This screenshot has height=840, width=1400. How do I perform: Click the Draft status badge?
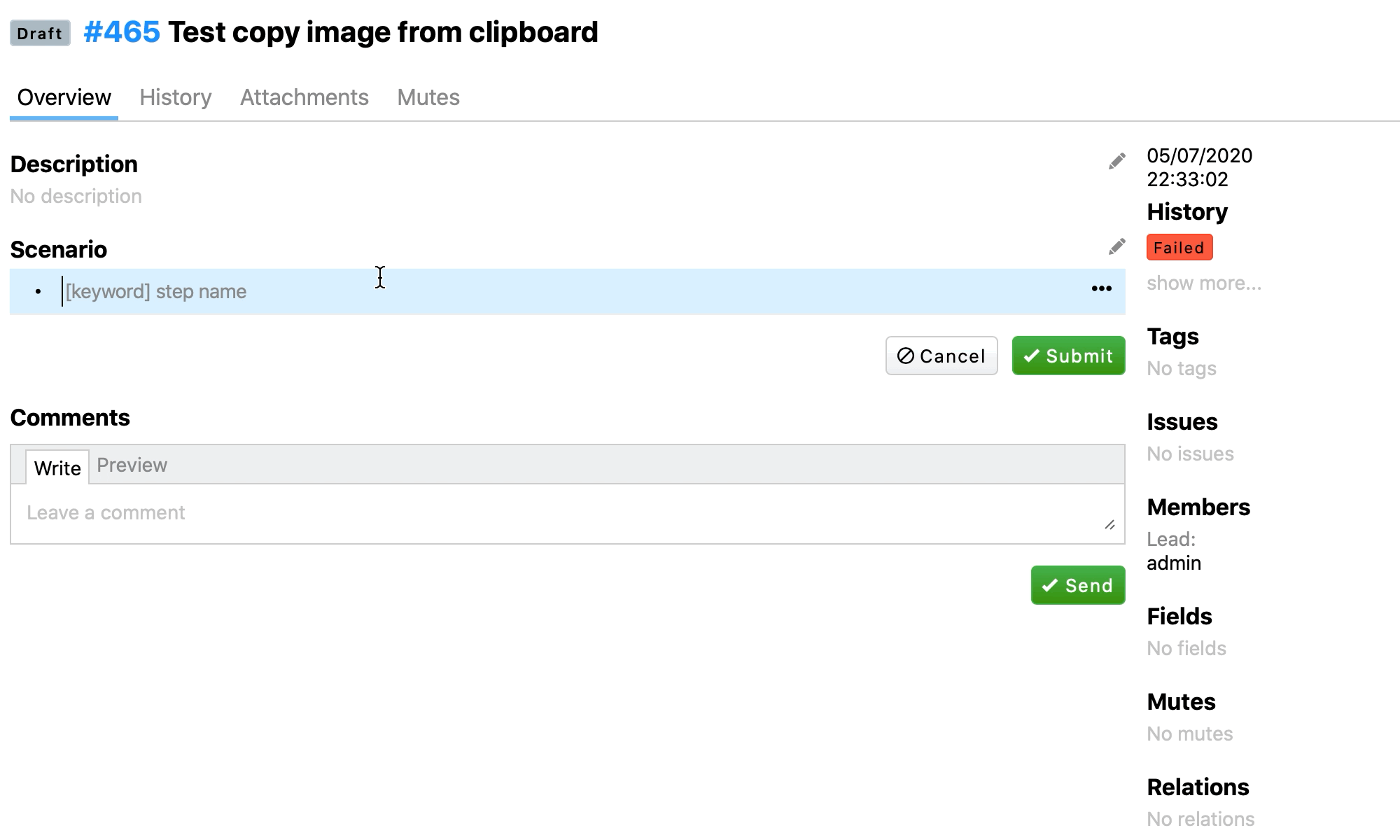point(40,33)
